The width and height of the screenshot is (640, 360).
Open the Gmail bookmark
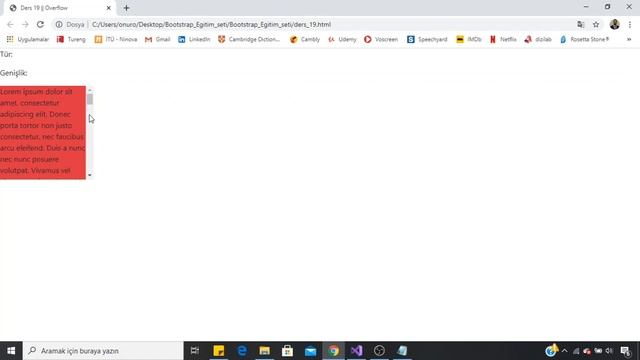point(158,39)
